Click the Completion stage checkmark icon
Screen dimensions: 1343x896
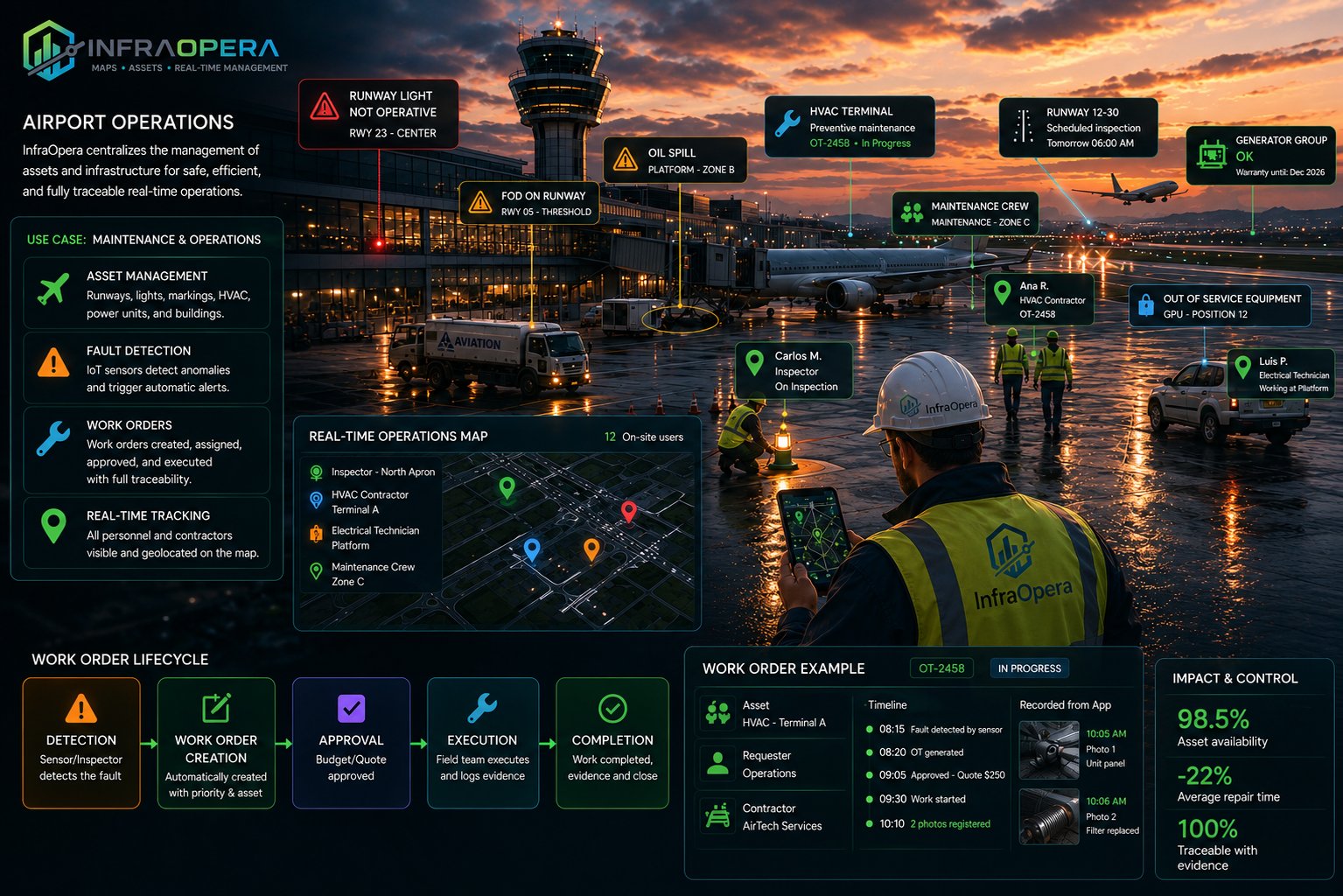[x=612, y=708]
